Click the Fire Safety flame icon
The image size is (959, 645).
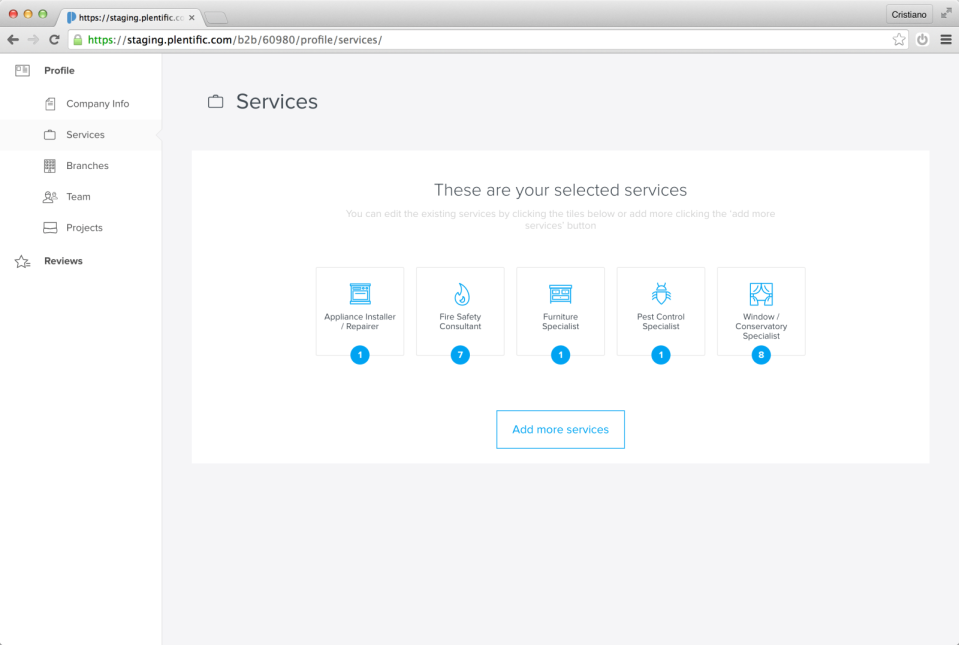pos(461,294)
